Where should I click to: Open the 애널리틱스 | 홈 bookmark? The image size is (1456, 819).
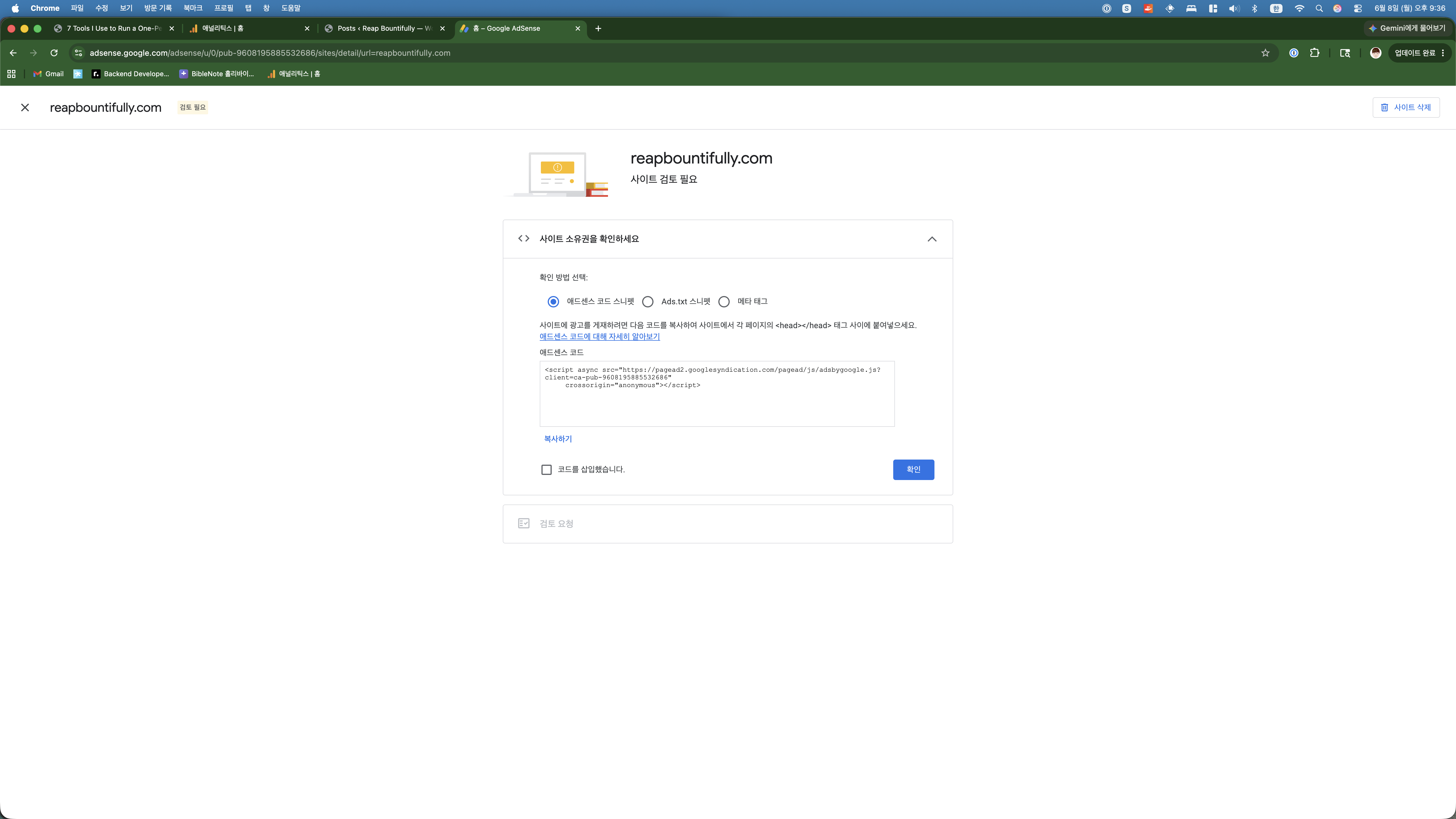coord(294,74)
